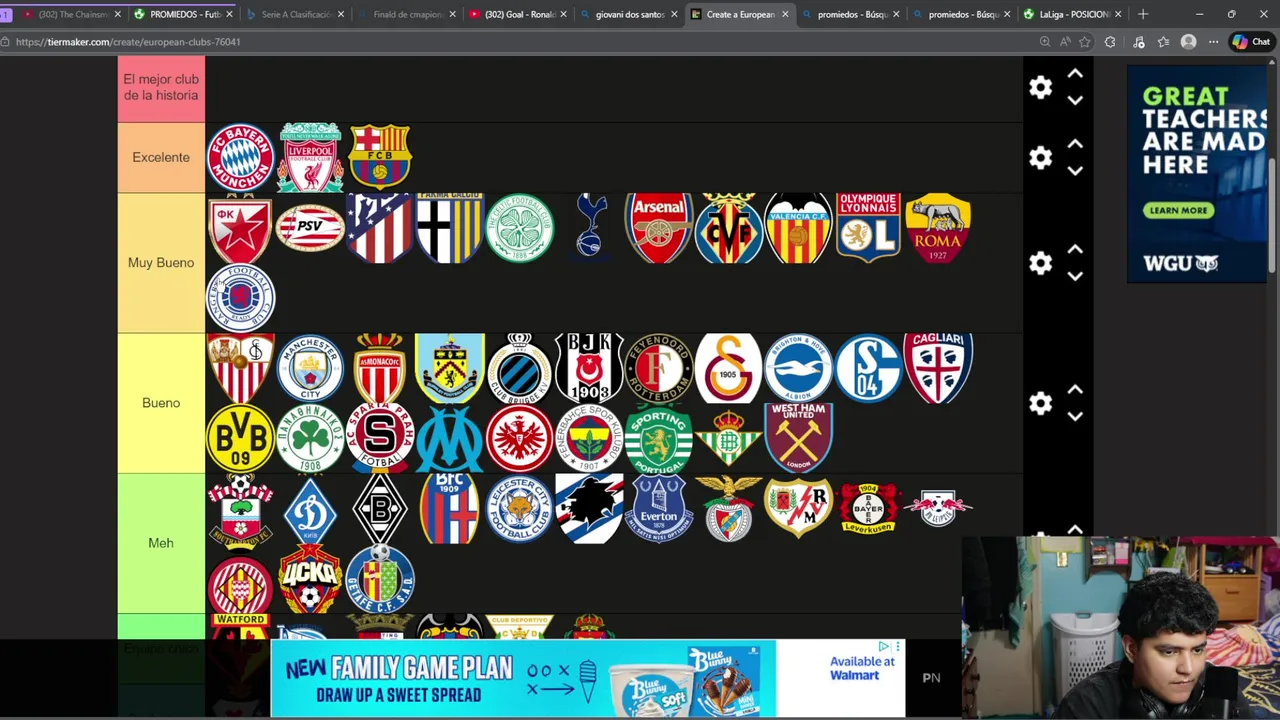The image size is (1280, 720).
Task: Open settings gear for Bueno row
Action: 1041,403
